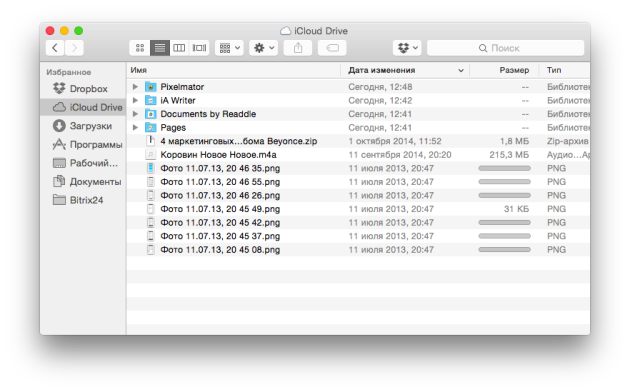Toggle sort direction arrow in date column
The image size is (630, 392).
461,71
